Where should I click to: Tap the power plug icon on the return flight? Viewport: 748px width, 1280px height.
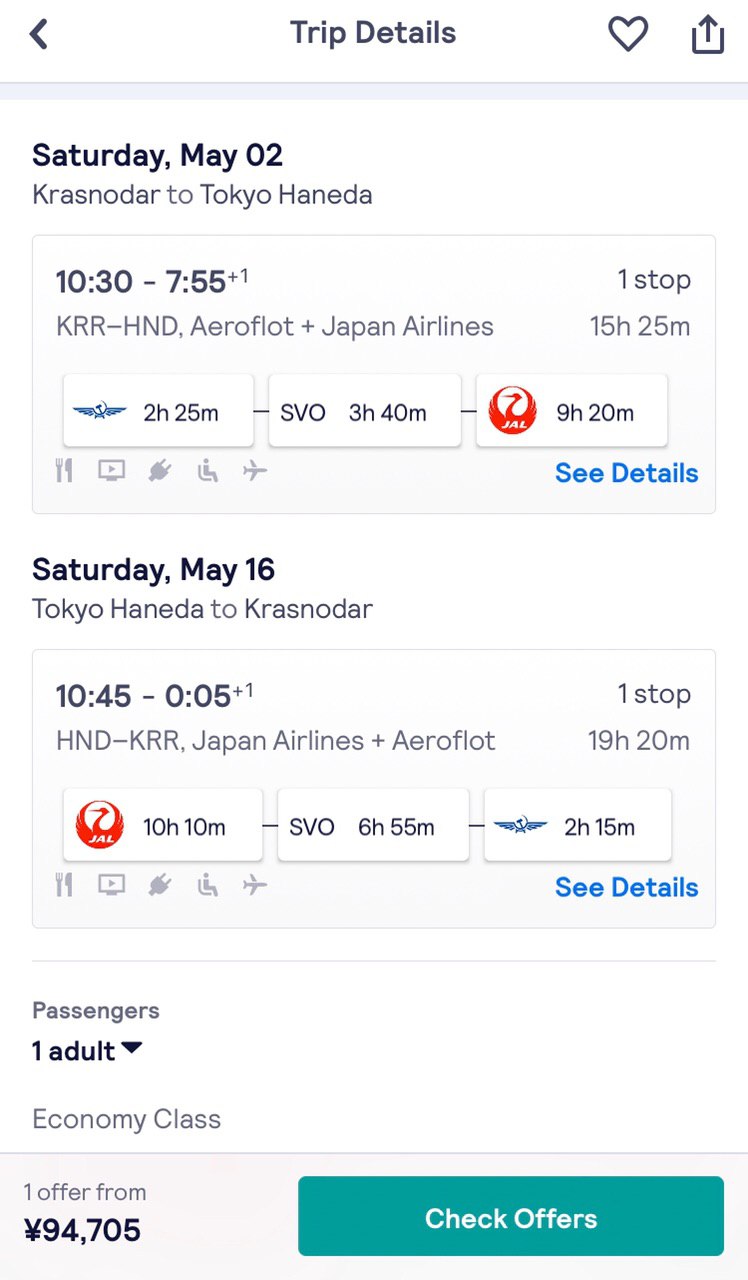pyautogui.click(x=159, y=884)
